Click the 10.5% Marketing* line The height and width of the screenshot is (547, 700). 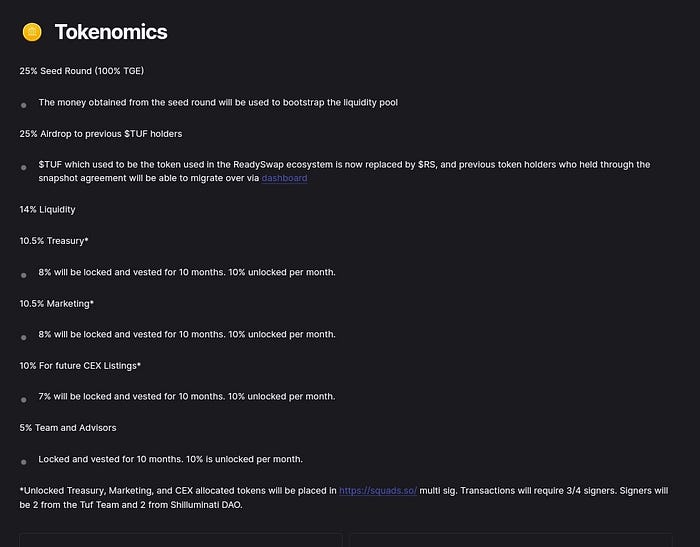click(x=57, y=303)
